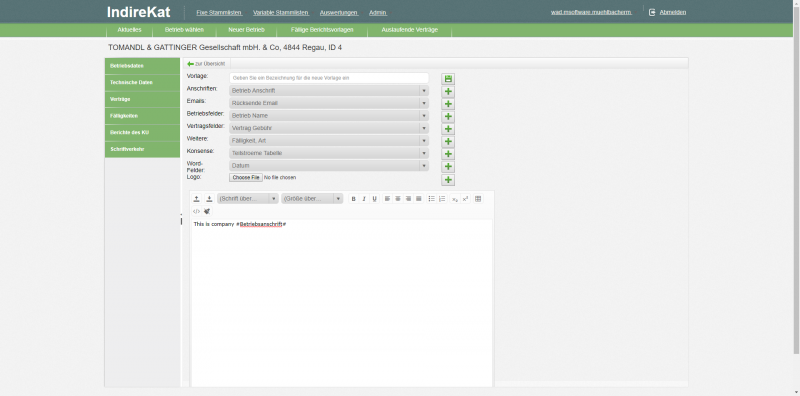Screen dimensions: 800x396
Task: Select Verträge in sidebar
Action: tap(142, 99)
